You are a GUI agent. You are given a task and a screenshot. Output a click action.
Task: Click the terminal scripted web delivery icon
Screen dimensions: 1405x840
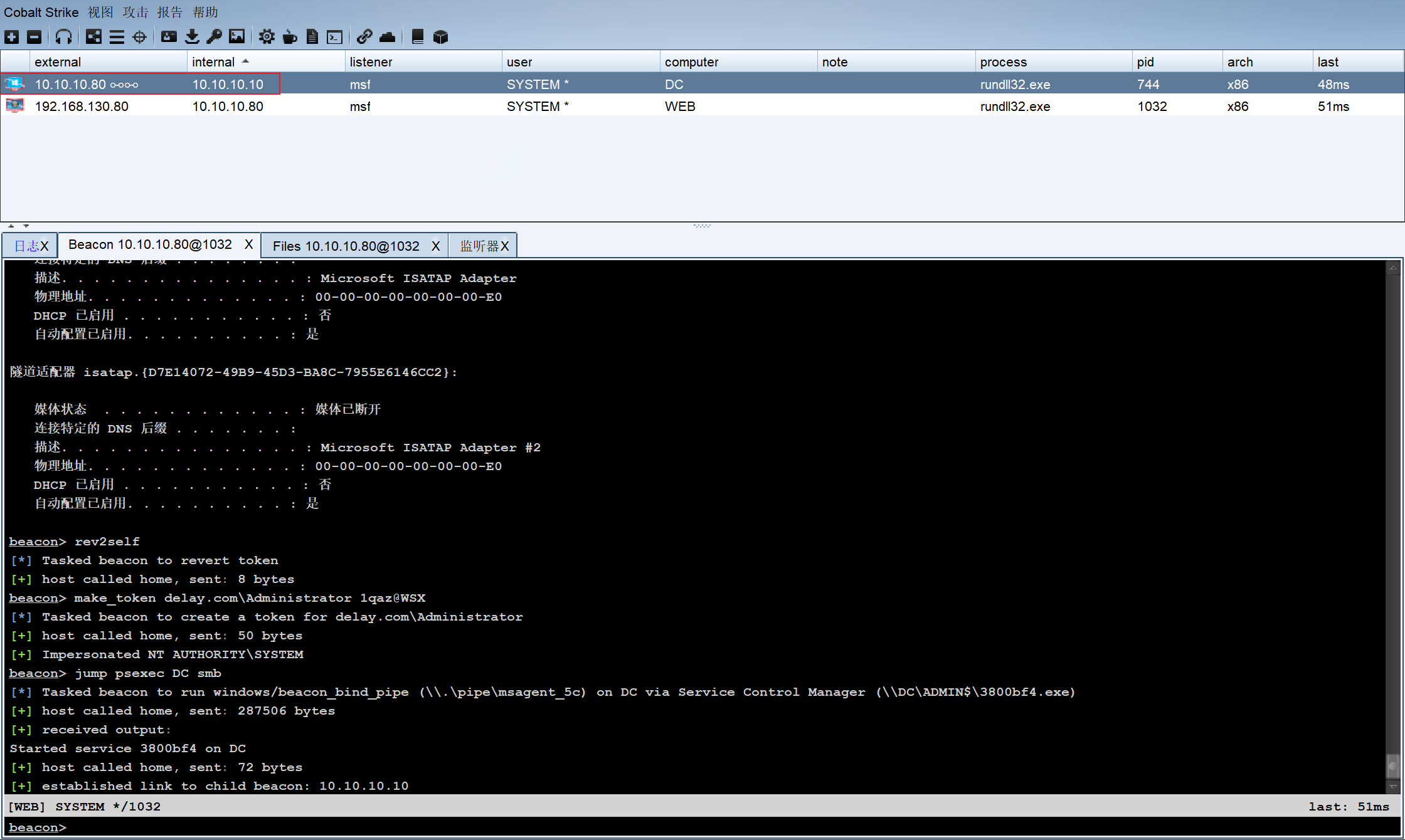click(335, 37)
